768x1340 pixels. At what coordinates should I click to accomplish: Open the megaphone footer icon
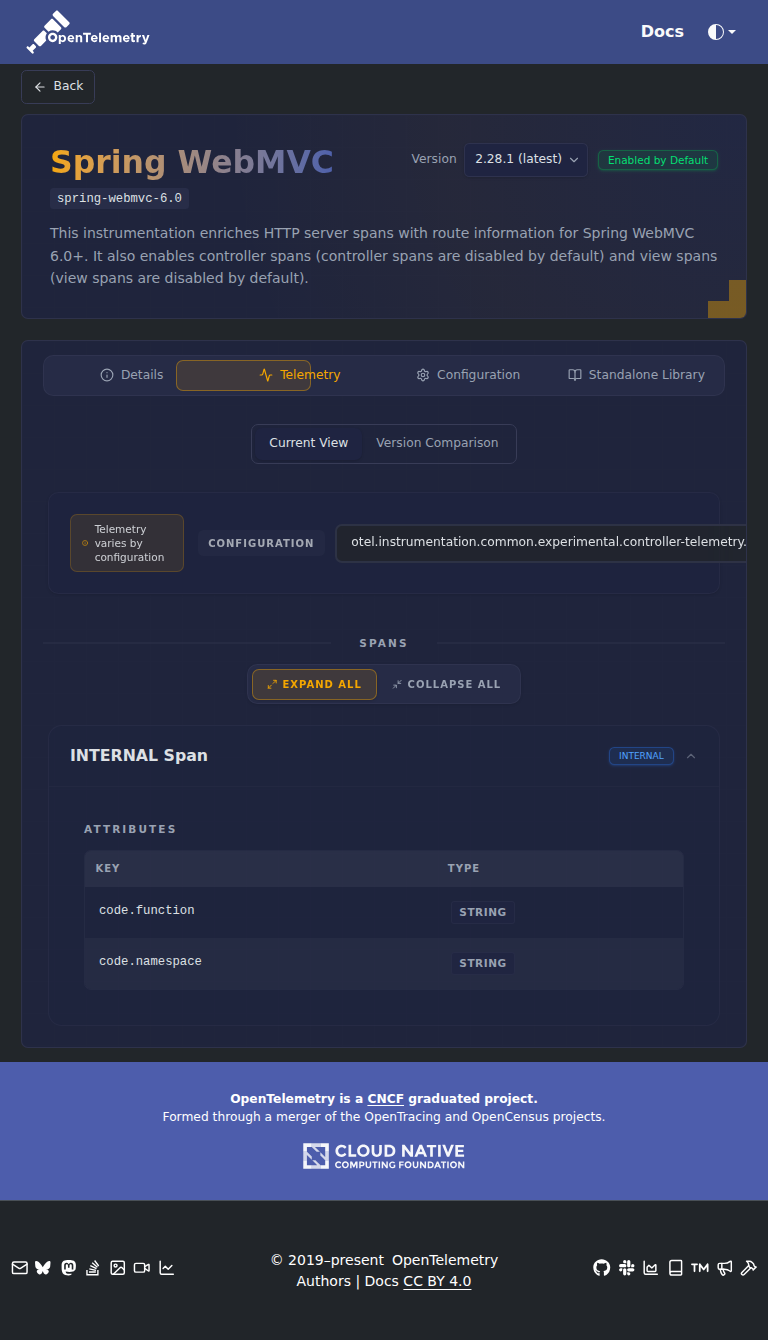[724, 1268]
